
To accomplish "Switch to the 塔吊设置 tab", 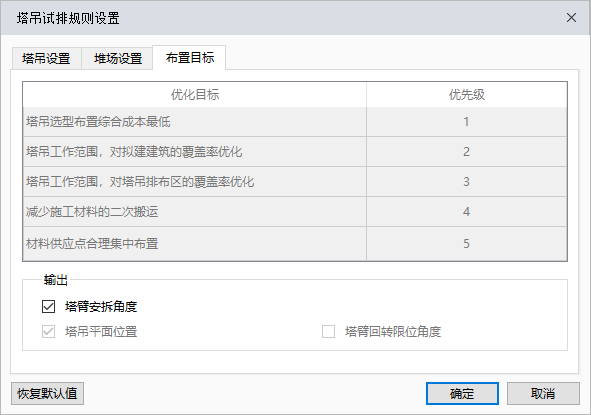I will [x=47, y=59].
